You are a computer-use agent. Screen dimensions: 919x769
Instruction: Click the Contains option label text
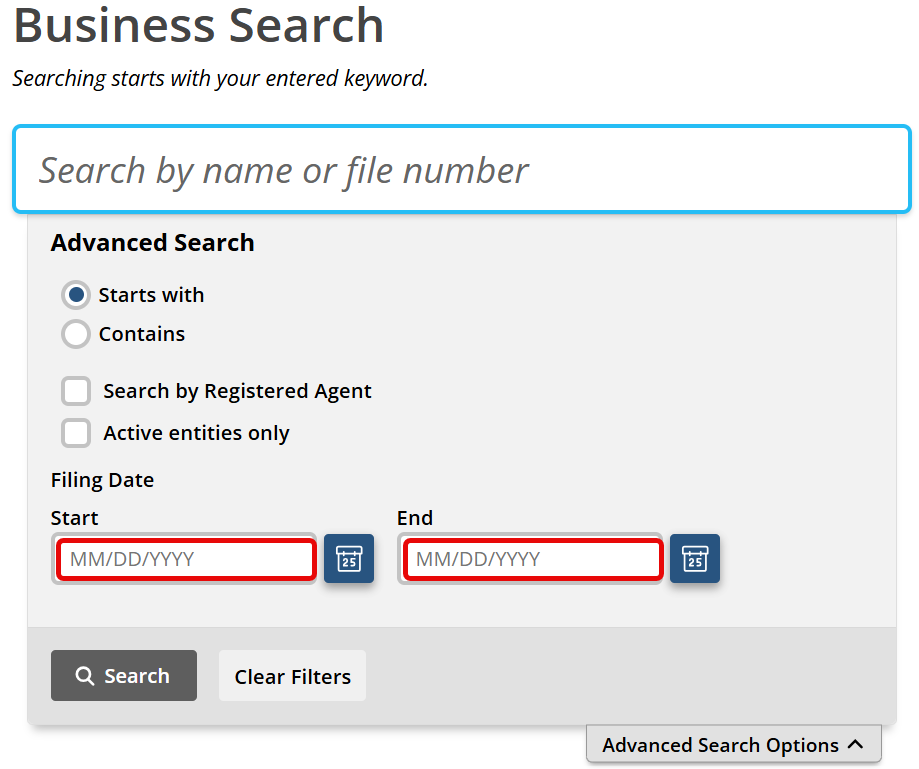142,334
